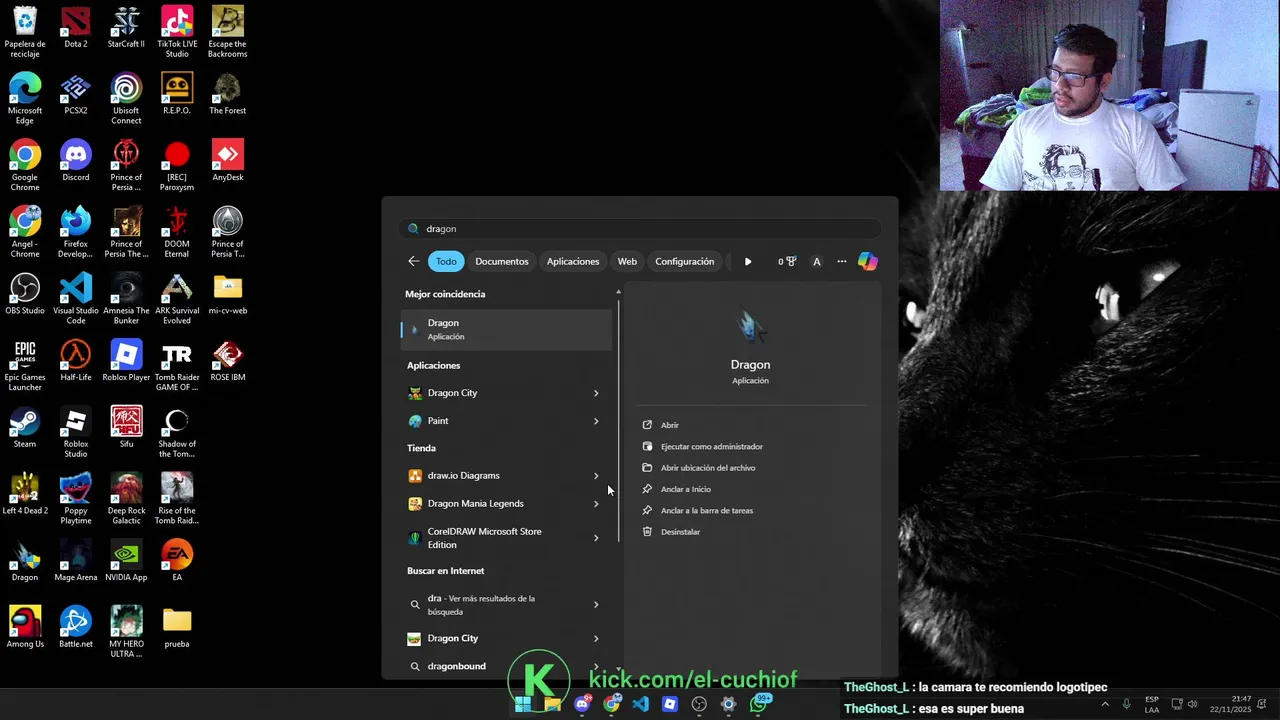Select the Visual Studio Code desktop icon
1280x720 pixels.
pyautogui.click(x=75, y=299)
